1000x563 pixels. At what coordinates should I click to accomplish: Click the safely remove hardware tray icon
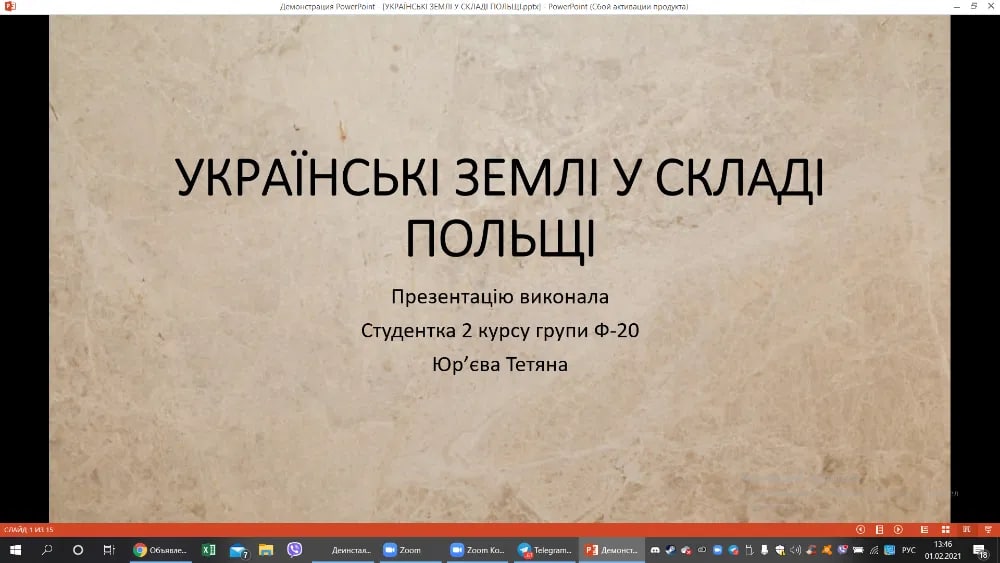tap(764, 550)
